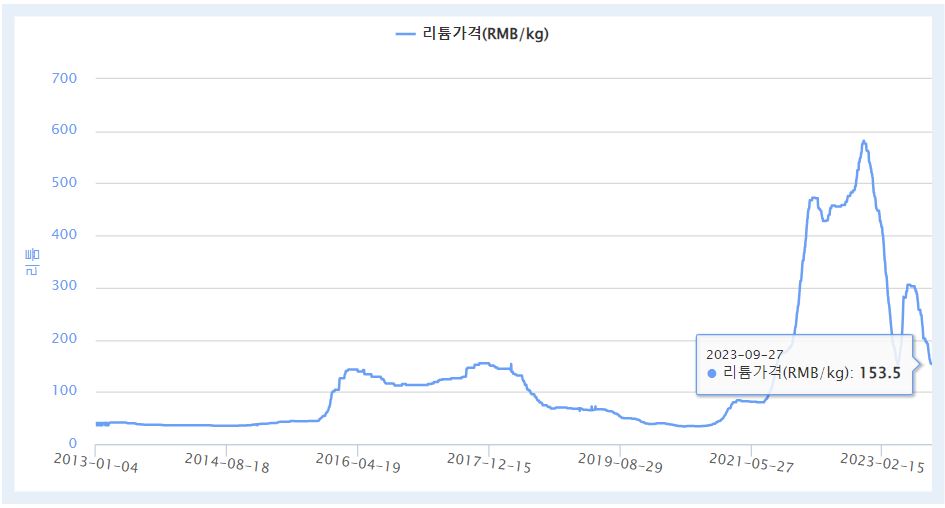Click the last data point at the line's end
The image size is (945, 508).
(931, 364)
